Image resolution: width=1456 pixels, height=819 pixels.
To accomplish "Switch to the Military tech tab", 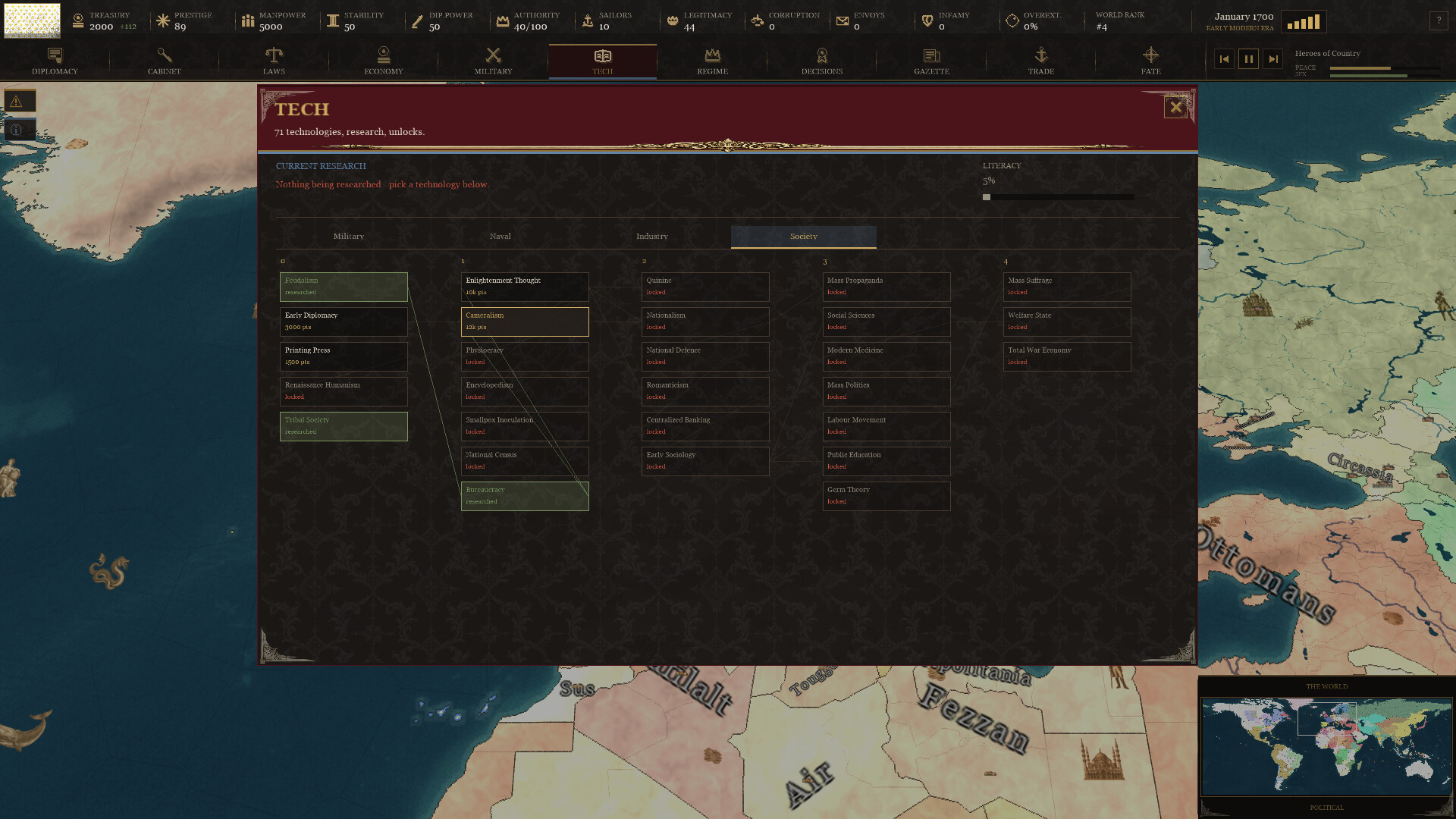I will pos(349,237).
